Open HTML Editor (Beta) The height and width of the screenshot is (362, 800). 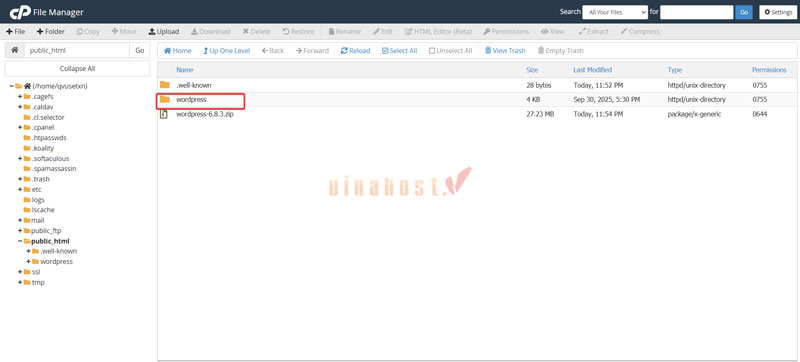pos(438,32)
